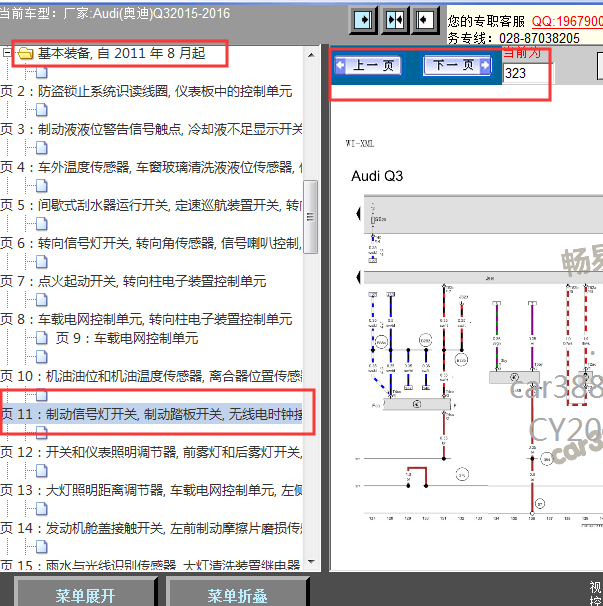This screenshot has height=606, width=603.
Task: Click the document icon above 页 7
Action: click(42, 262)
